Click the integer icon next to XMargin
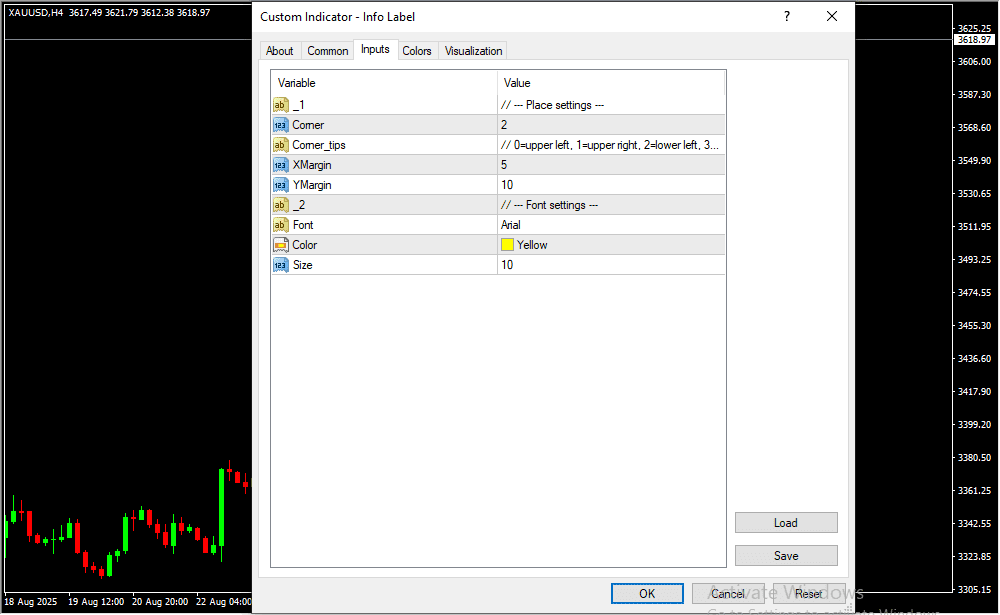 click(280, 165)
